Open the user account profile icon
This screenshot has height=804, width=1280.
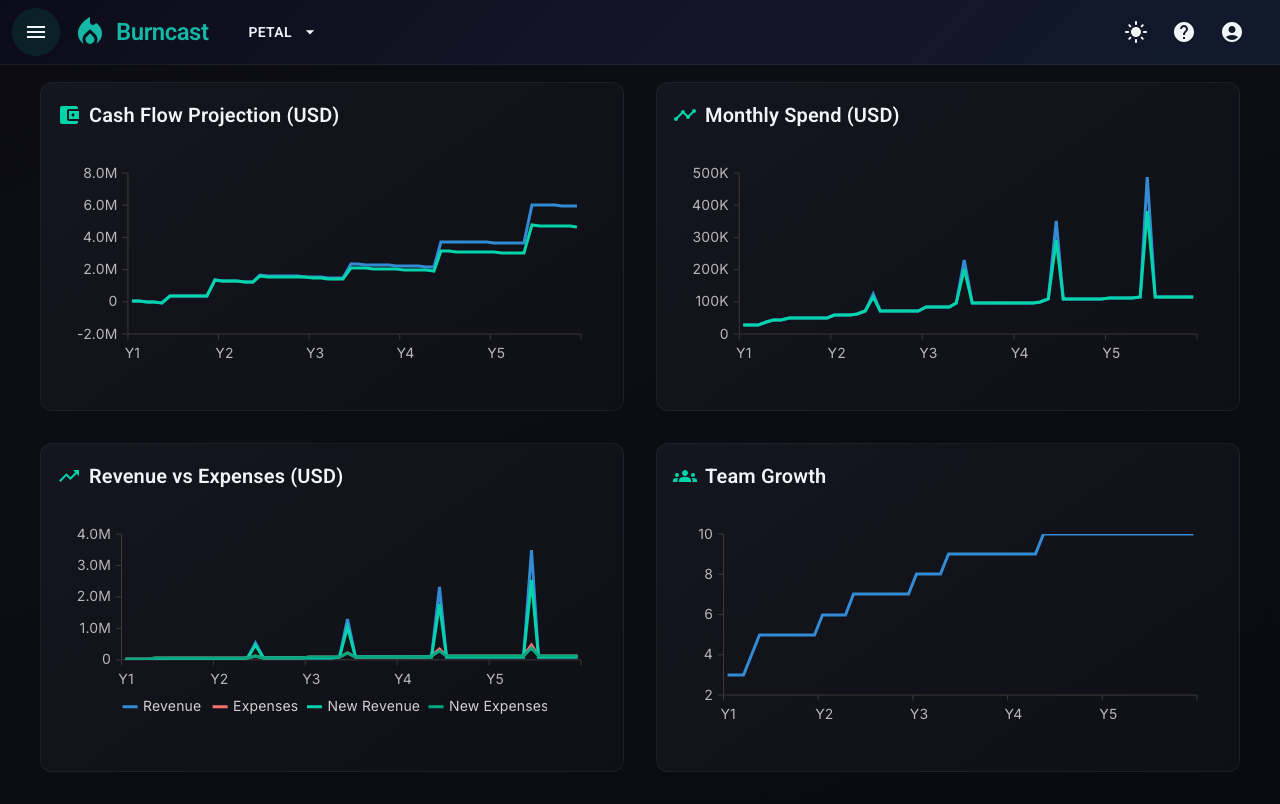[1232, 32]
